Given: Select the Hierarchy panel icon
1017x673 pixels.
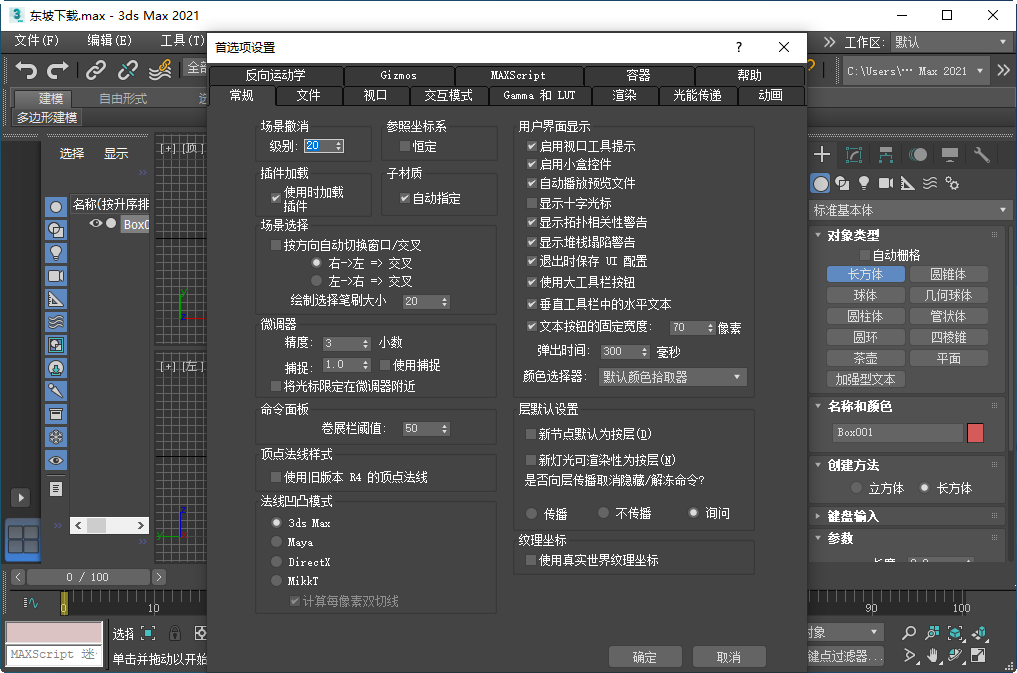Looking at the screenshot, I should [x=884, y=154].
